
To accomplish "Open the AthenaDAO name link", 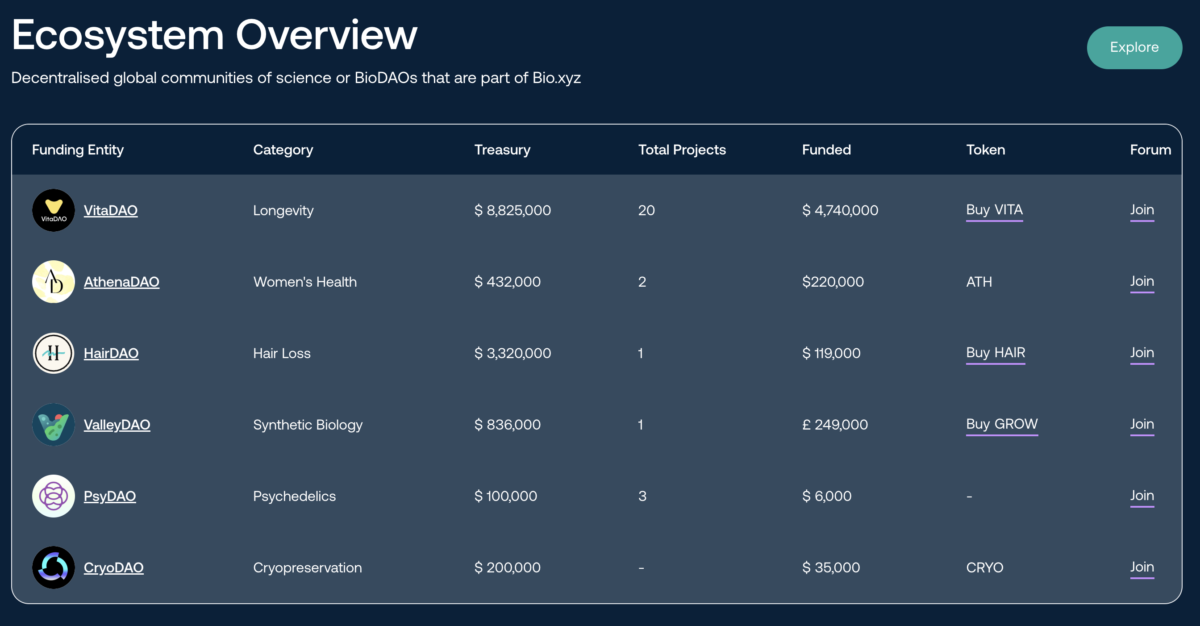I will [121, 282].
